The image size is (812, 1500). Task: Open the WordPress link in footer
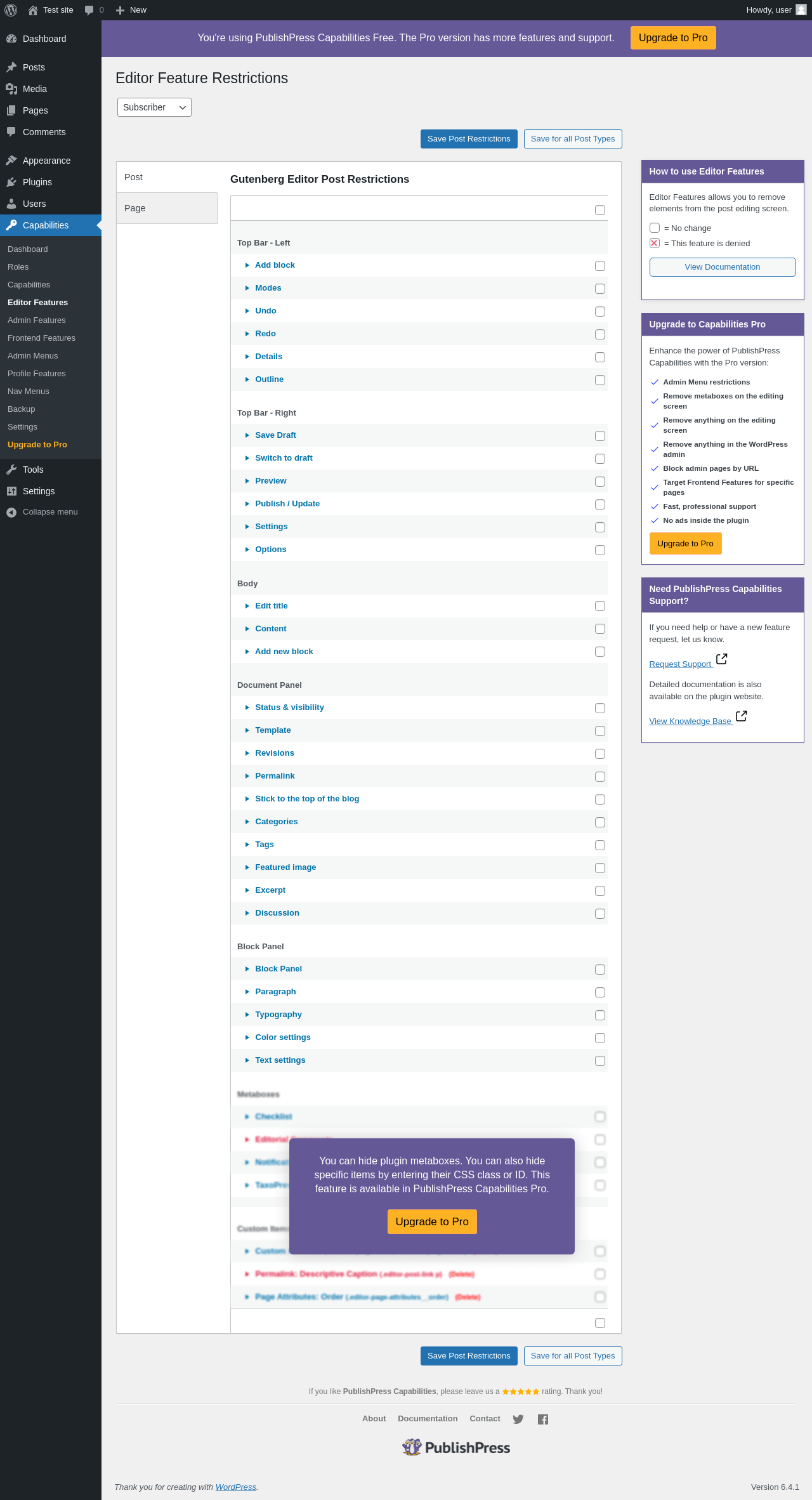pos(236,1487)
